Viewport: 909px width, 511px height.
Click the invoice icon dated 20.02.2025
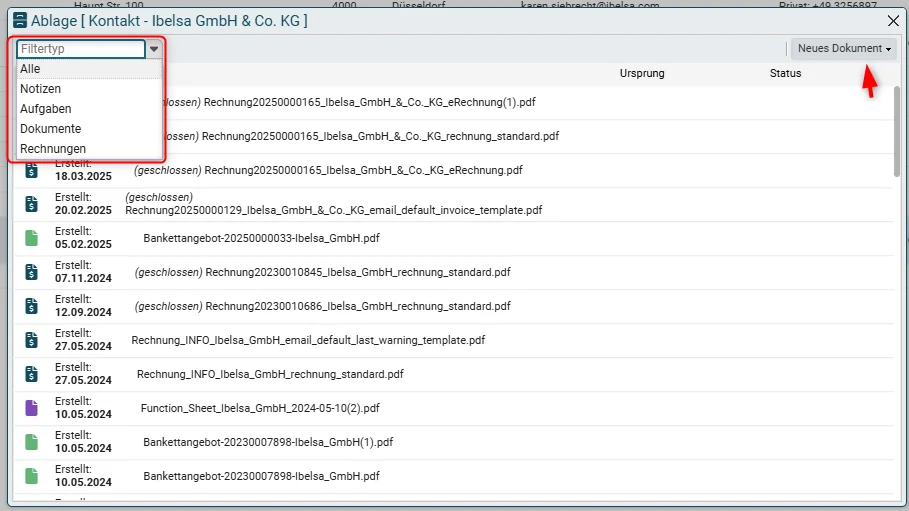click(x=31, y=204)
